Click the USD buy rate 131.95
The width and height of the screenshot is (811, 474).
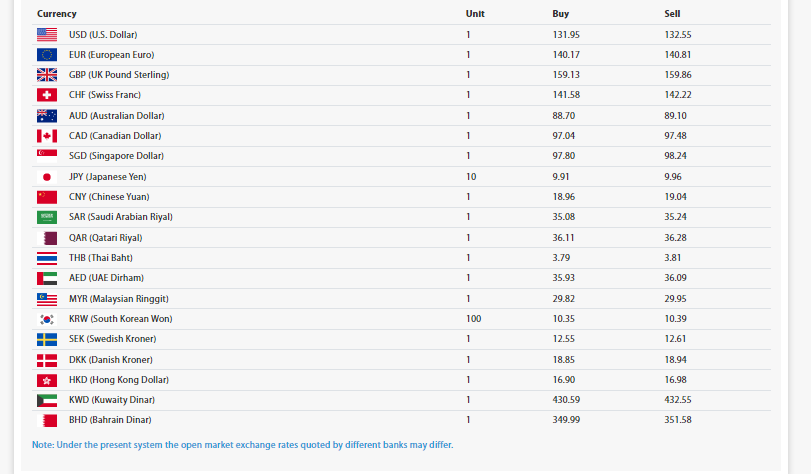566,34
